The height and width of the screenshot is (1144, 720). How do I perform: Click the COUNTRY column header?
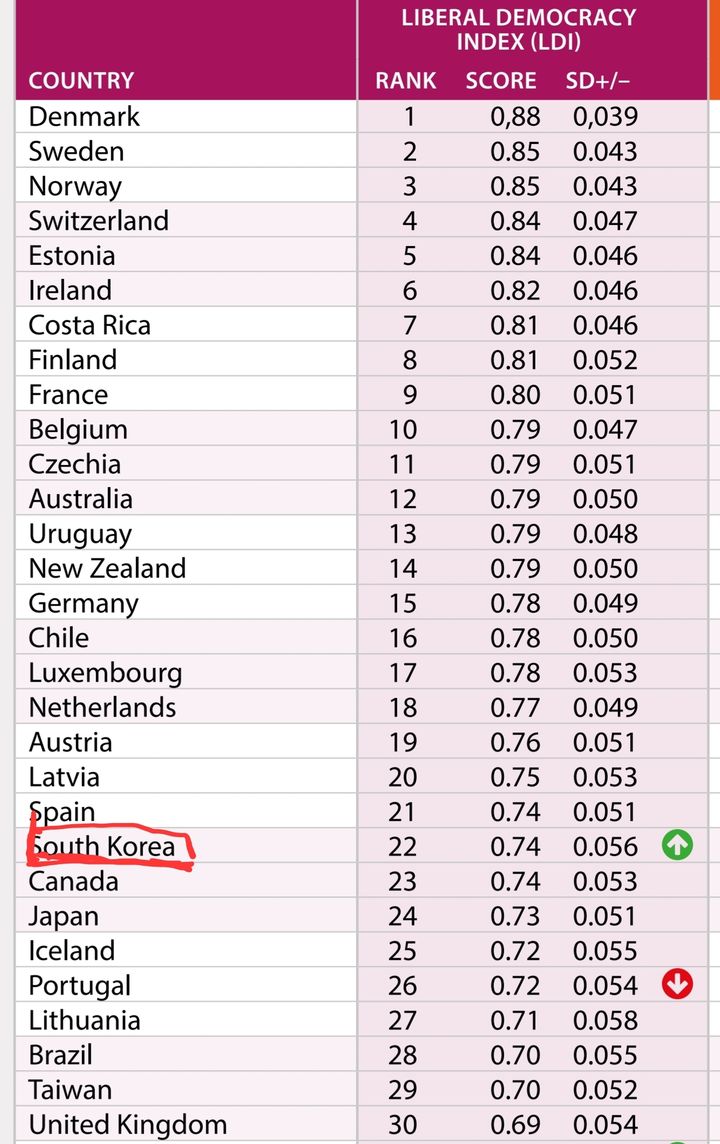[x=81, y=81]
